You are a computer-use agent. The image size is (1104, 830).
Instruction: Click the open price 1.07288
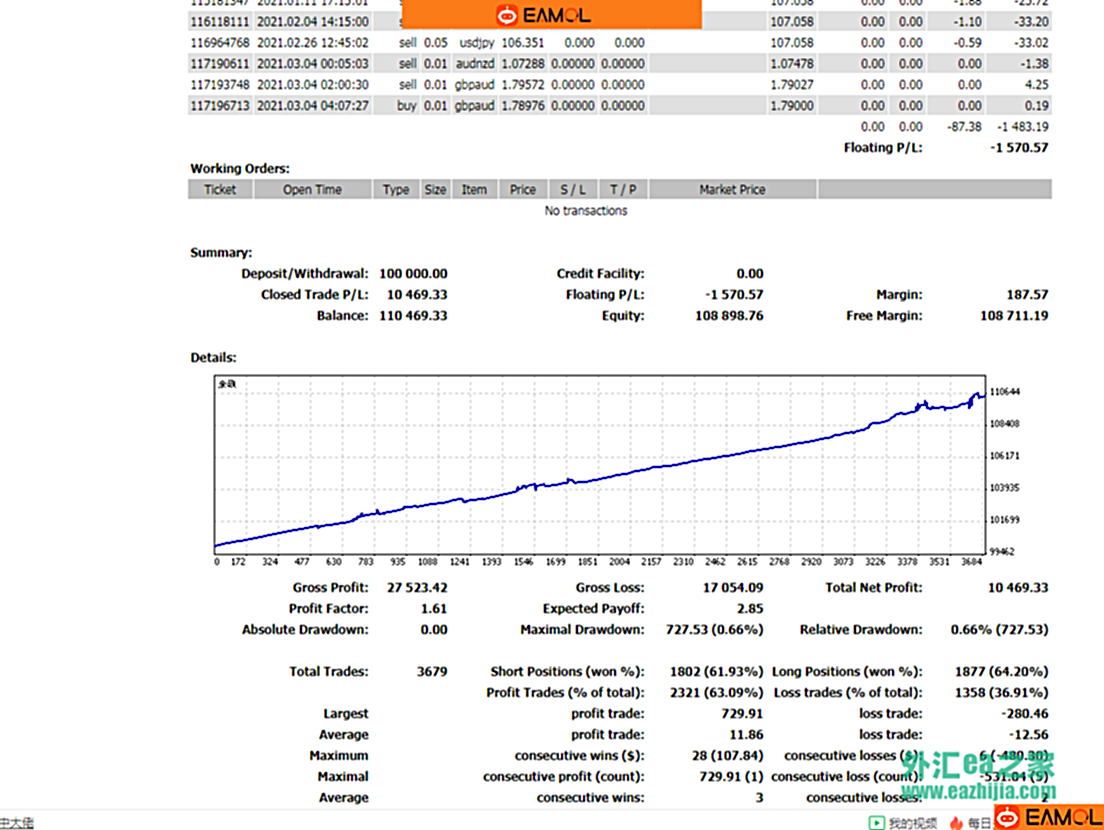[x=522, y=64]
